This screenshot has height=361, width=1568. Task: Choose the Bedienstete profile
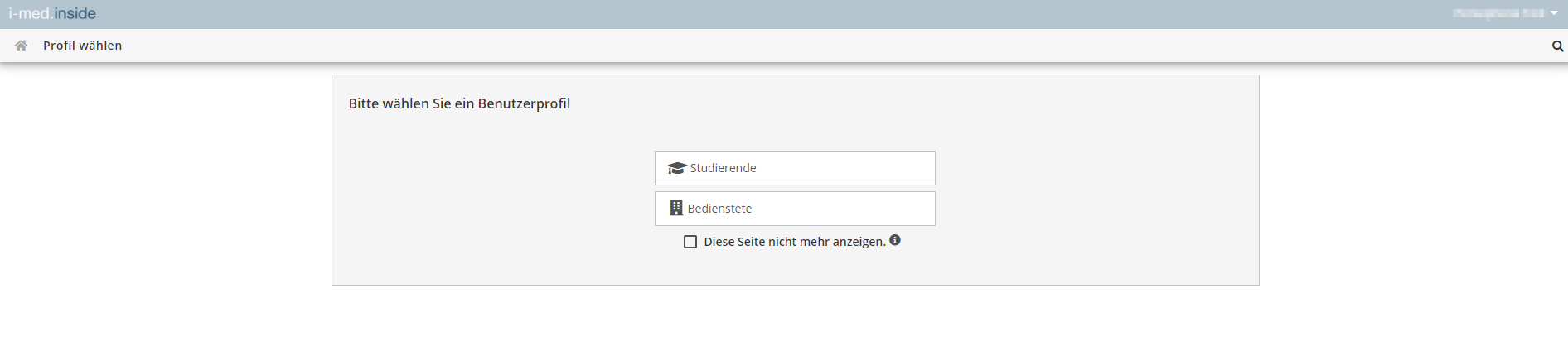point(795,209)
